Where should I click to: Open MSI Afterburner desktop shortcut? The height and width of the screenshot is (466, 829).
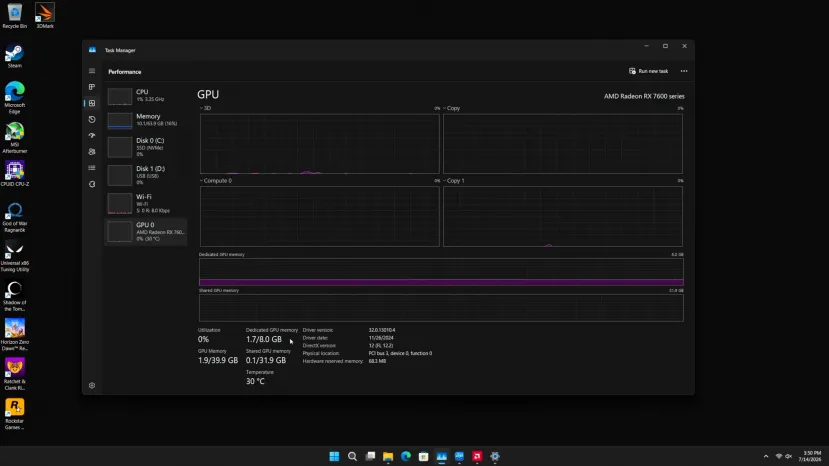(14, 138)
